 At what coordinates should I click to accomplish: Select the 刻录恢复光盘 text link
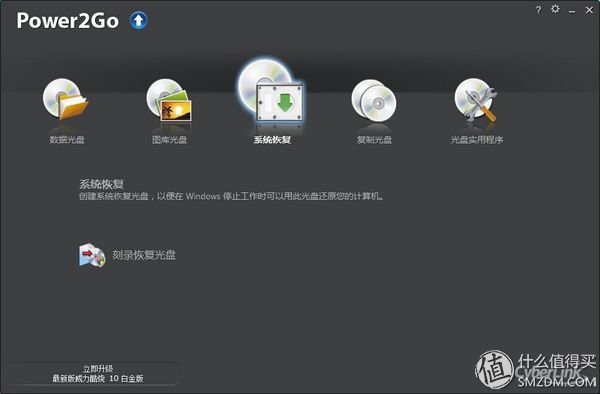point(144,255)
